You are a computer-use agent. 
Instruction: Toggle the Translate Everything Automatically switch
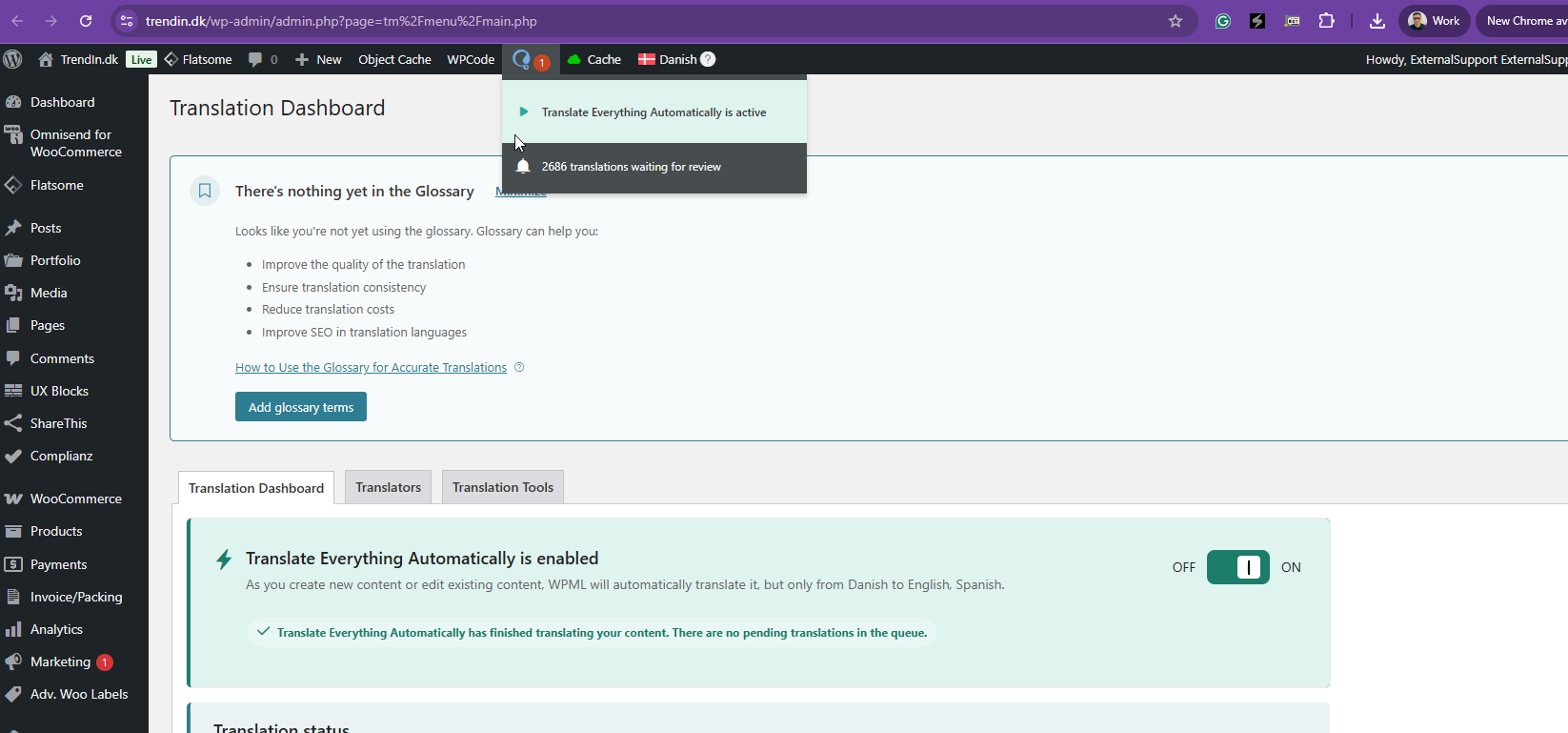1237,567
